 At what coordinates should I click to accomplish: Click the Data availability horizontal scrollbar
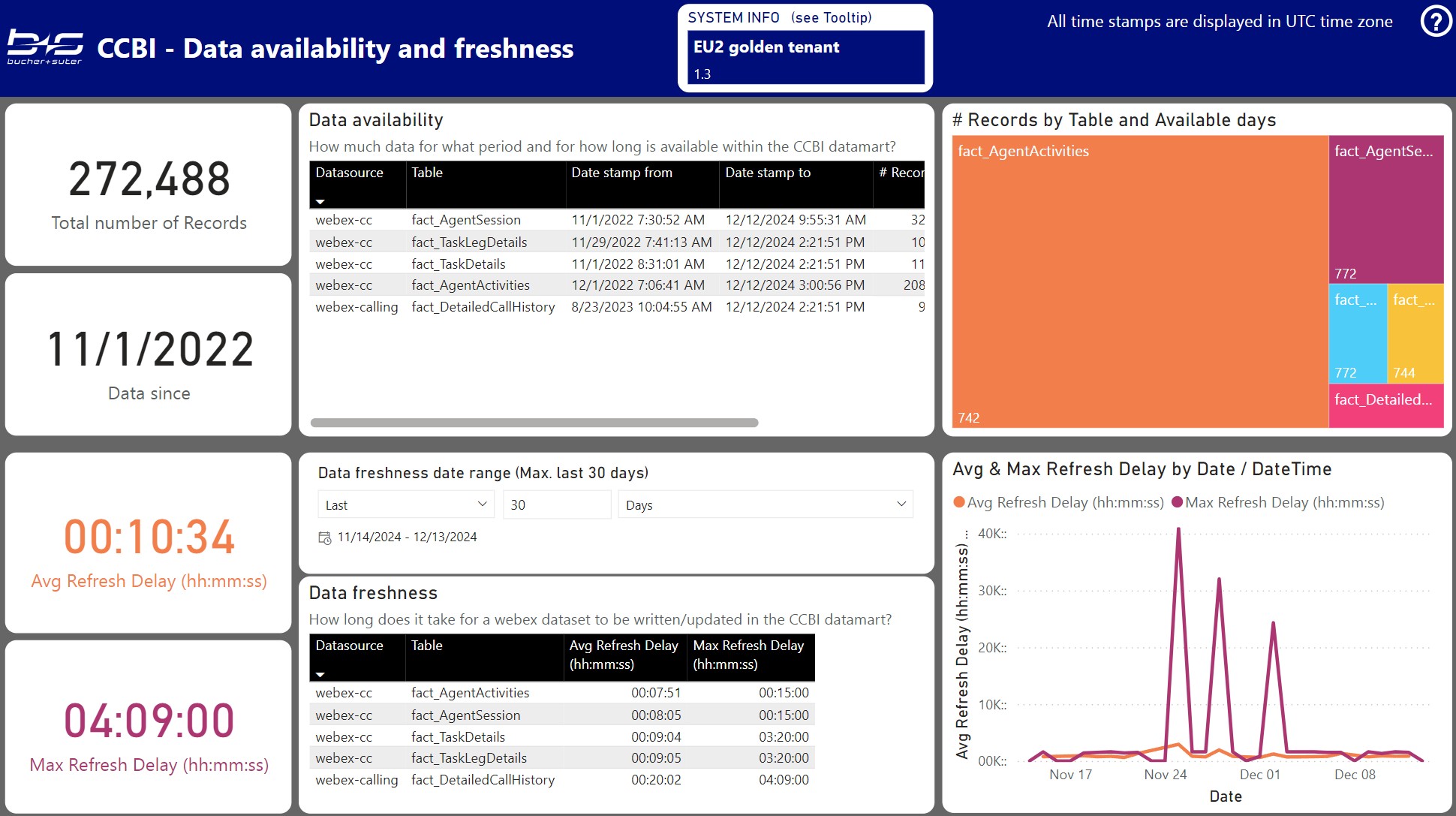coord(534,423)
